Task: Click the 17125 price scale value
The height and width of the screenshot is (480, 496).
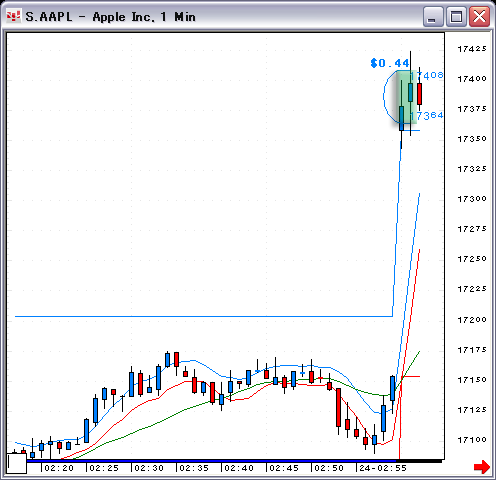Action: 472,410
